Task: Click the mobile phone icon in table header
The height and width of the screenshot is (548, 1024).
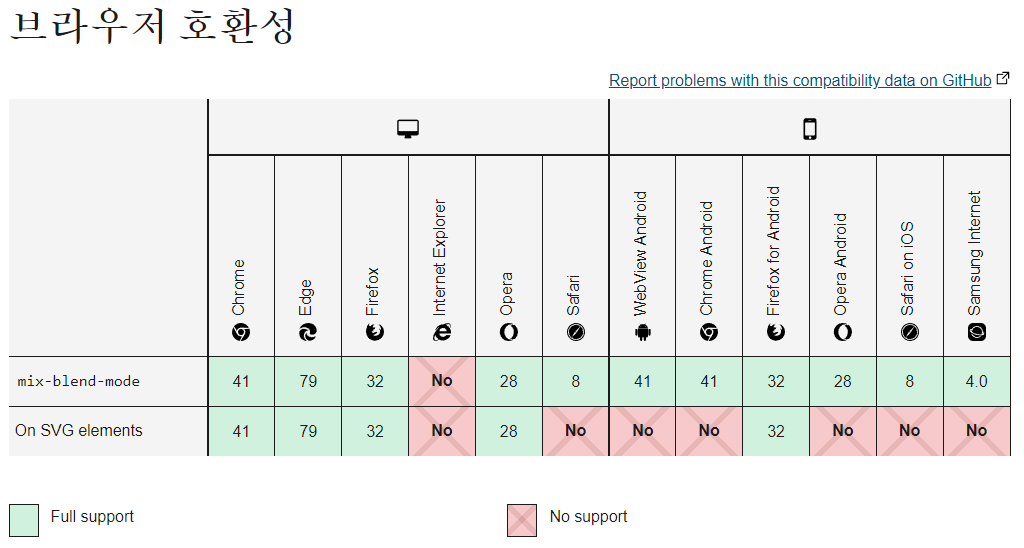Action: pyautogui.click(x=810, y=128)
